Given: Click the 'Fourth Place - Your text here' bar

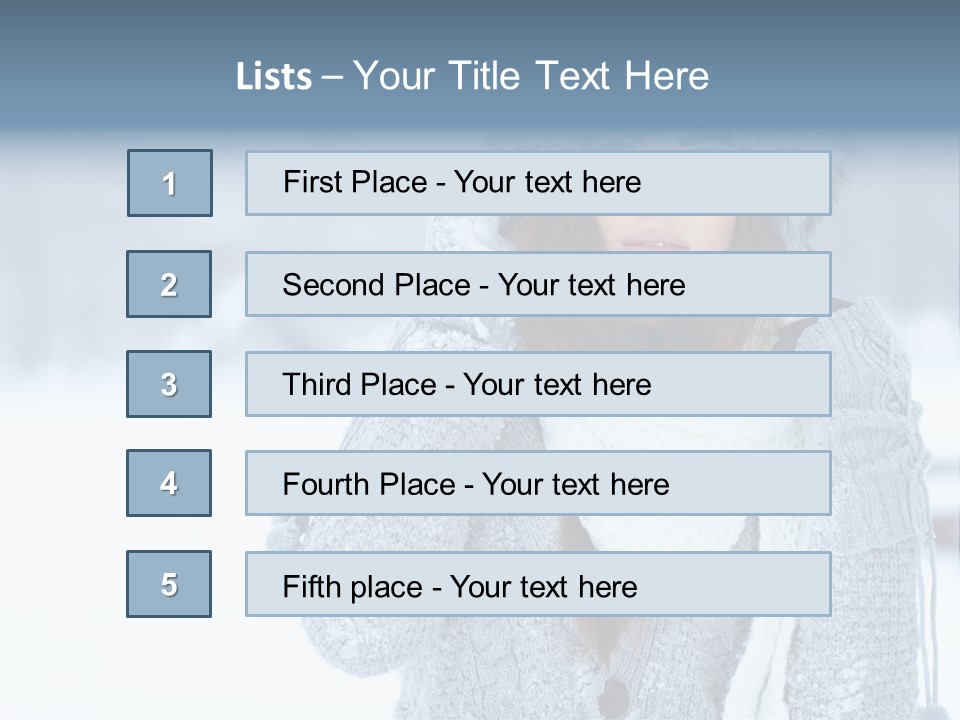Looking at the screenshot, I should [x=538, y=483].
